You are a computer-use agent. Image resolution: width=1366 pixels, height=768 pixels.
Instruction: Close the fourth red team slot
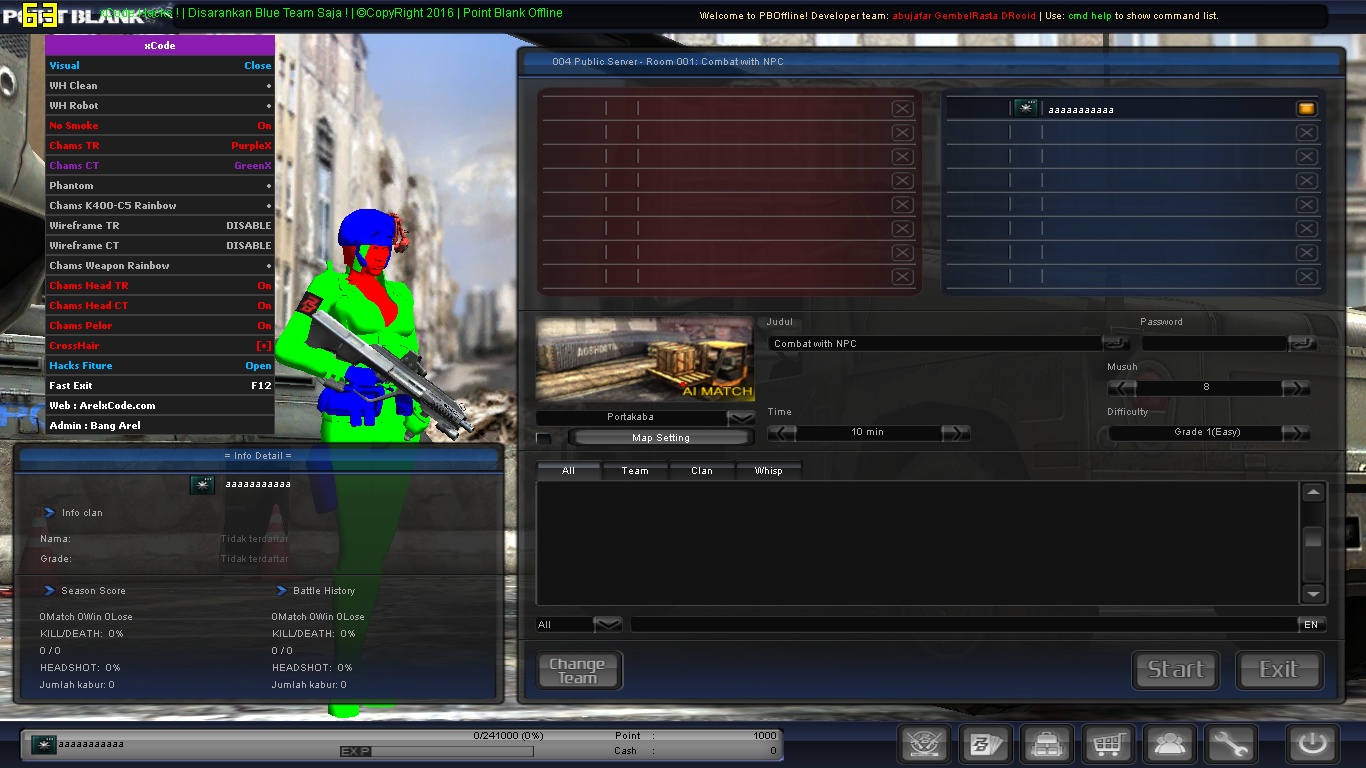pyautogui.click(x=902, y=181)
